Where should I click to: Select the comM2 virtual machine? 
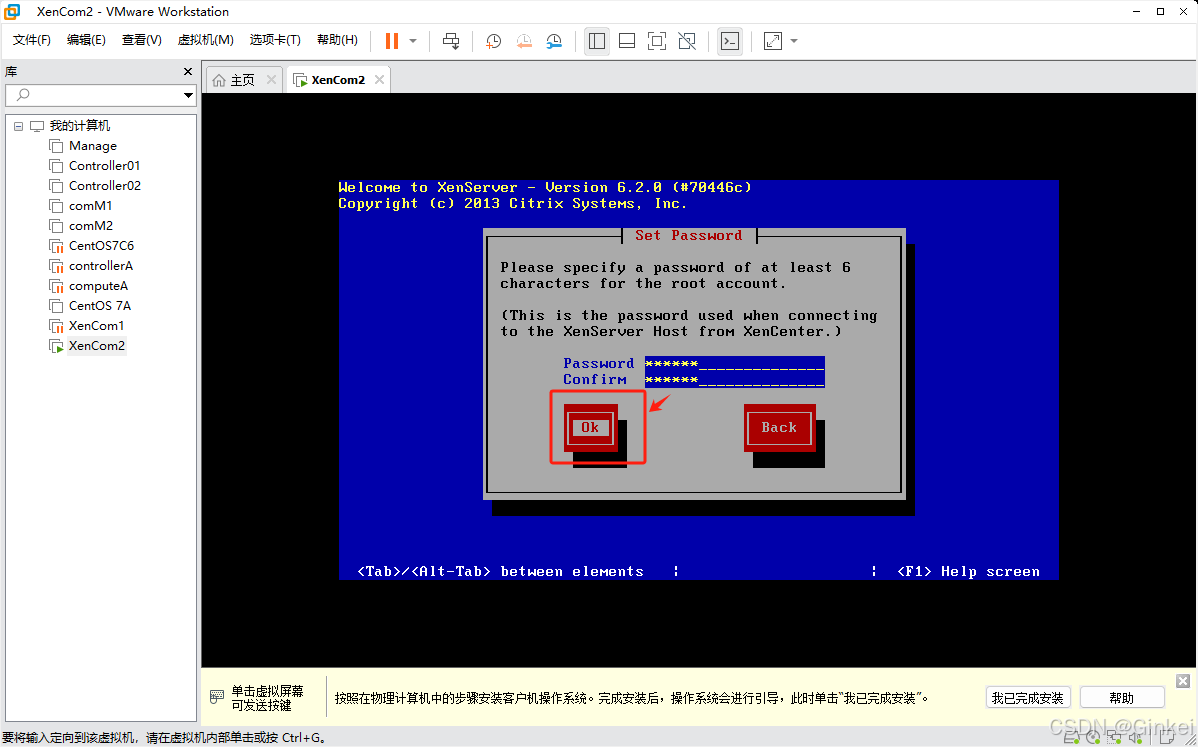(x=90, y=225)
